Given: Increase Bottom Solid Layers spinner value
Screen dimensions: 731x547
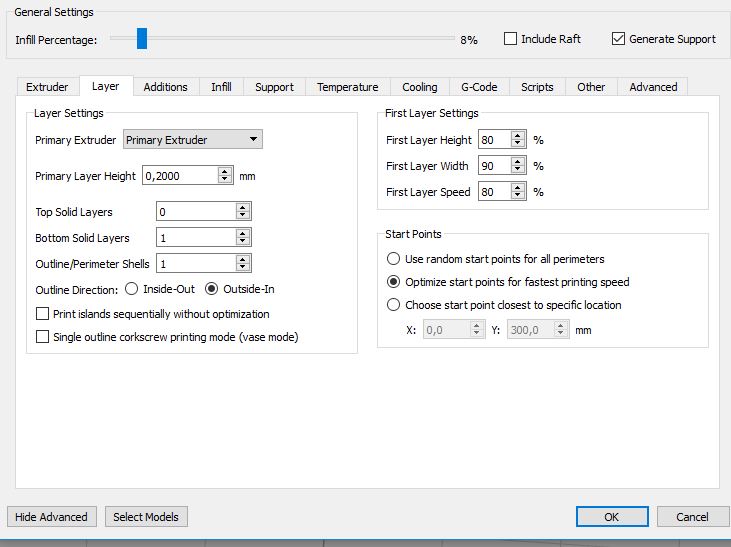Looking at the screenshot, I should coord(243,233).
